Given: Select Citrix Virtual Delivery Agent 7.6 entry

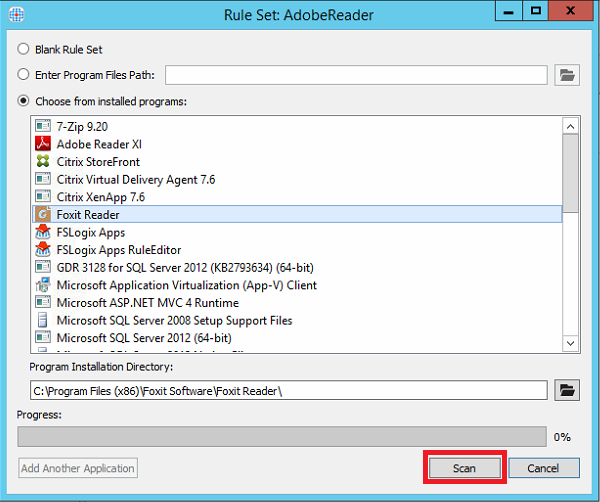Looking at the screenshot, I should [x=297, y=179].
